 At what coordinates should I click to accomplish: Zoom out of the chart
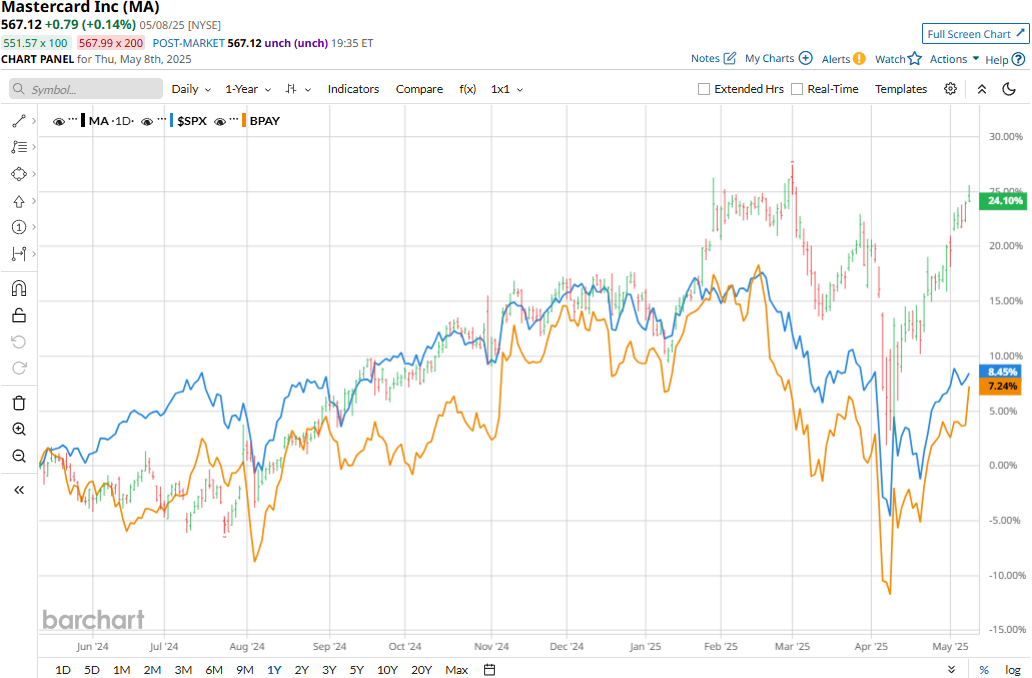[x=19, y=456]
